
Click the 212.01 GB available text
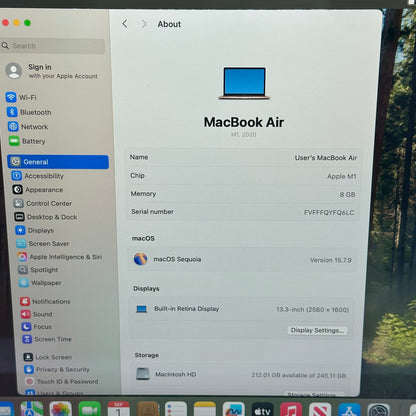tap(298, 375)
